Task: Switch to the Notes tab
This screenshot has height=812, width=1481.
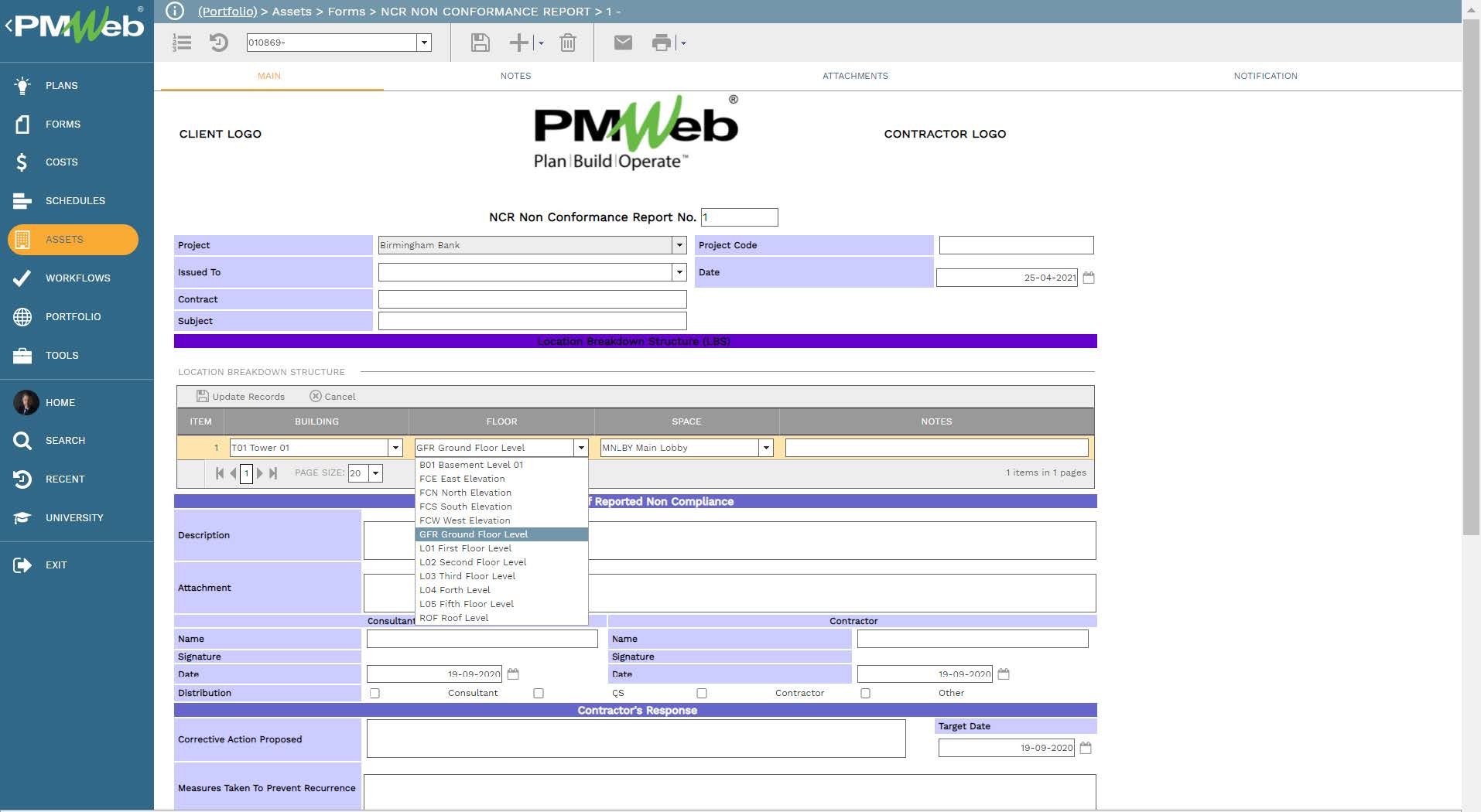Action: click(515, 76)
